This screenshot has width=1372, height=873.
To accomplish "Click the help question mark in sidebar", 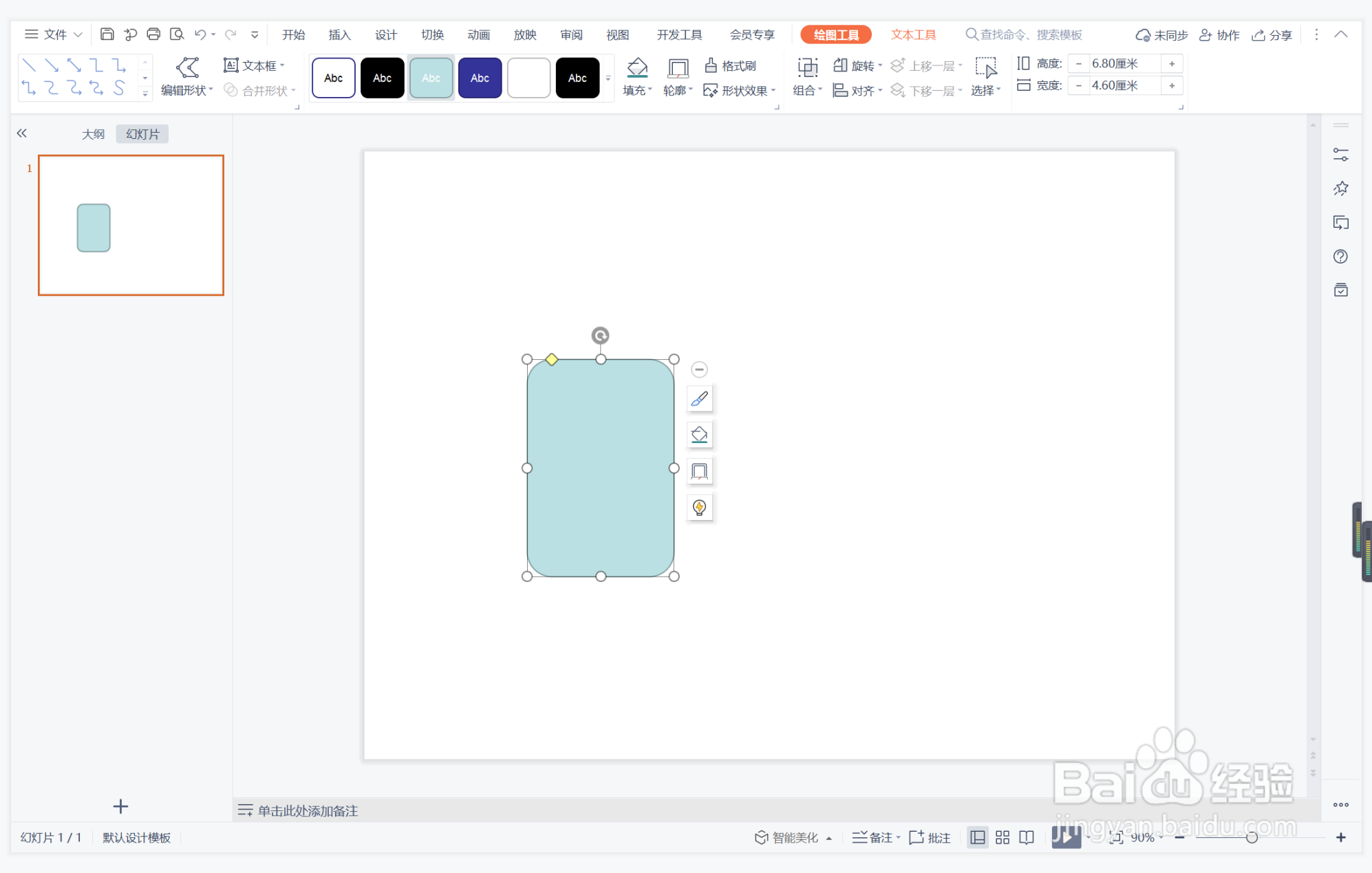I will point(1340,257).
